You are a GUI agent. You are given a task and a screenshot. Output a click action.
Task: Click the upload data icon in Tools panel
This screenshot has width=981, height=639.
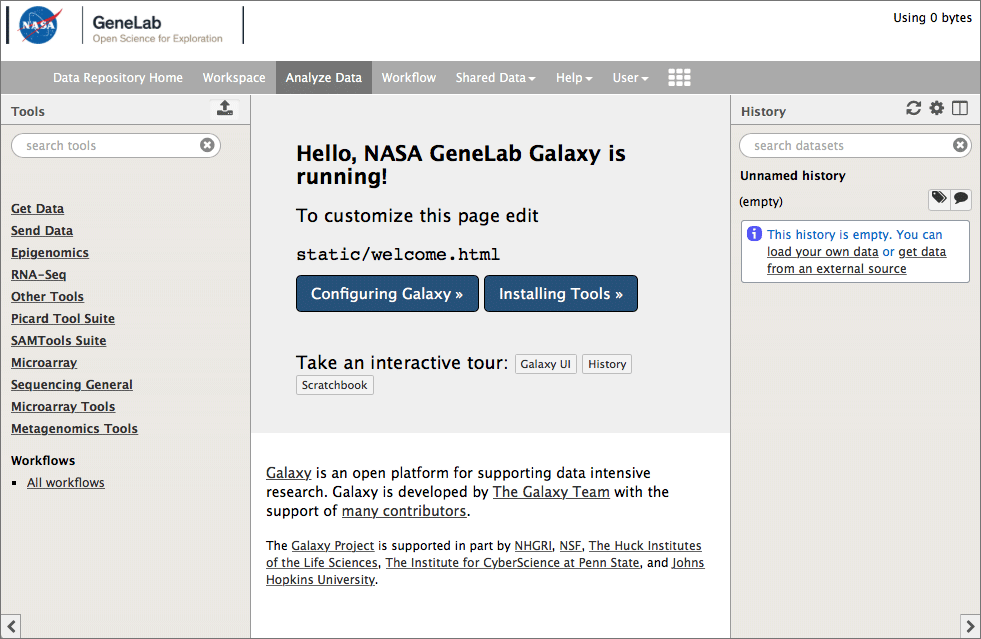225,108
